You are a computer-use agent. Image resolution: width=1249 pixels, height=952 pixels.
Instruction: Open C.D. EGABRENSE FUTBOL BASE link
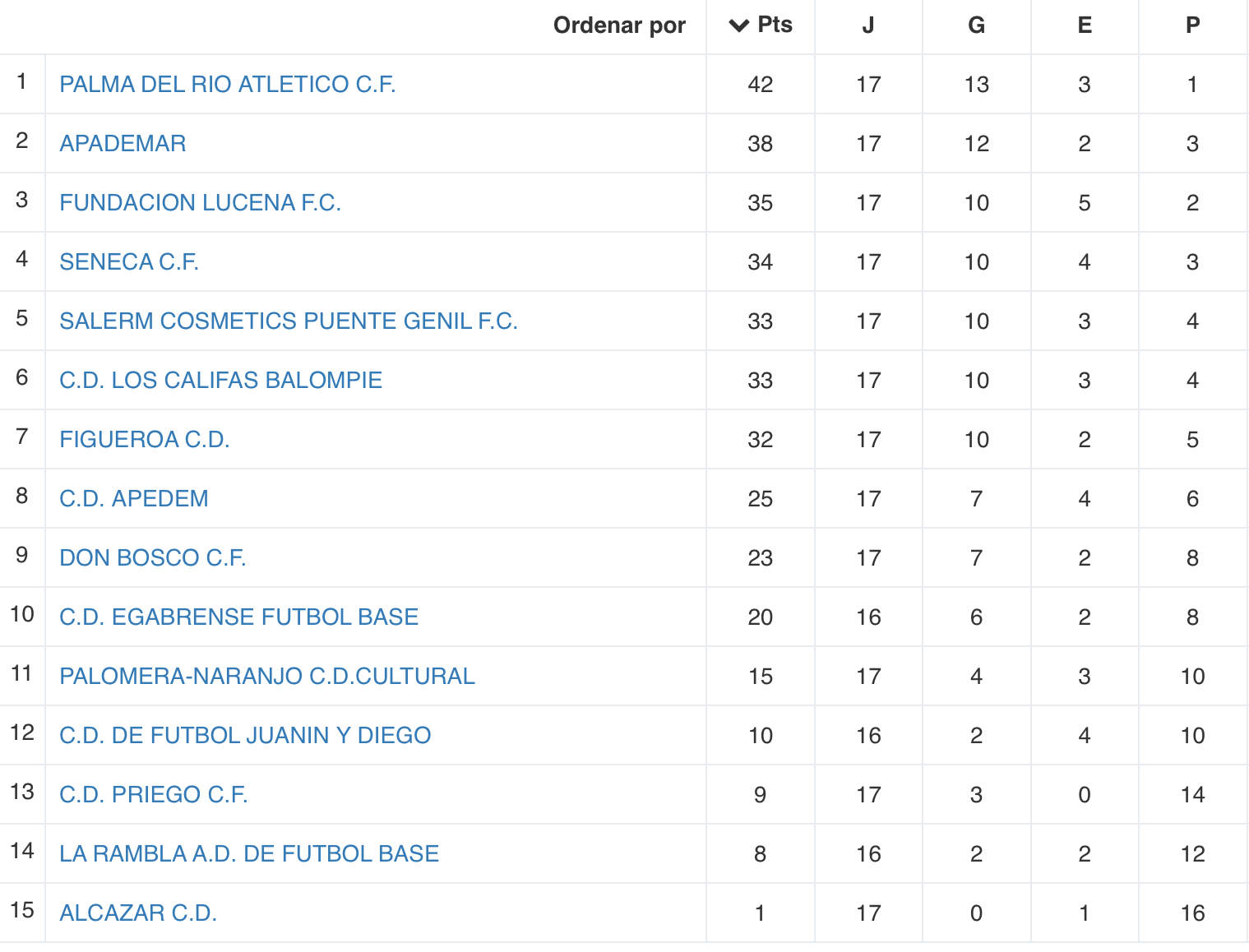[x=239, y=617]
